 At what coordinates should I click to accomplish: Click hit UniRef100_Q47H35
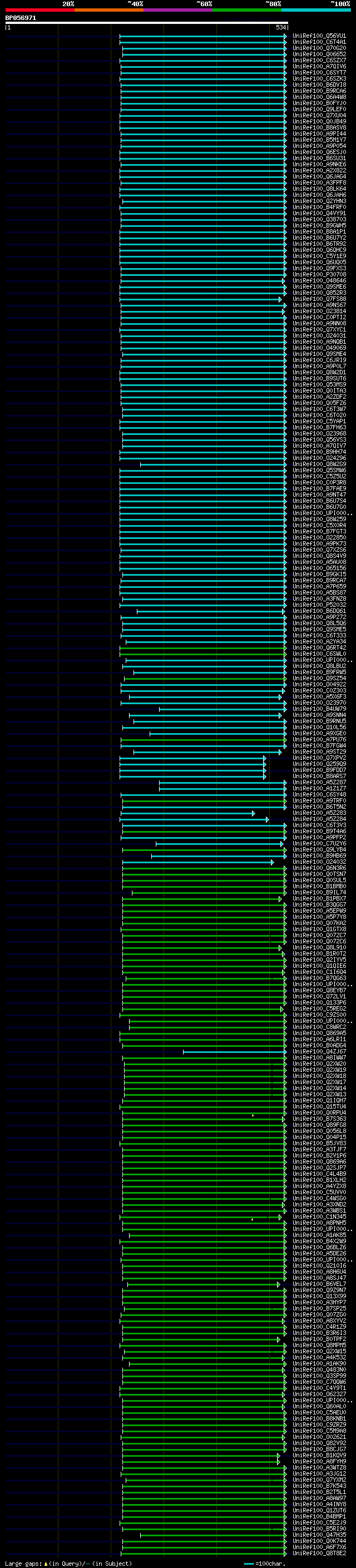click(x=319, y=1535)
